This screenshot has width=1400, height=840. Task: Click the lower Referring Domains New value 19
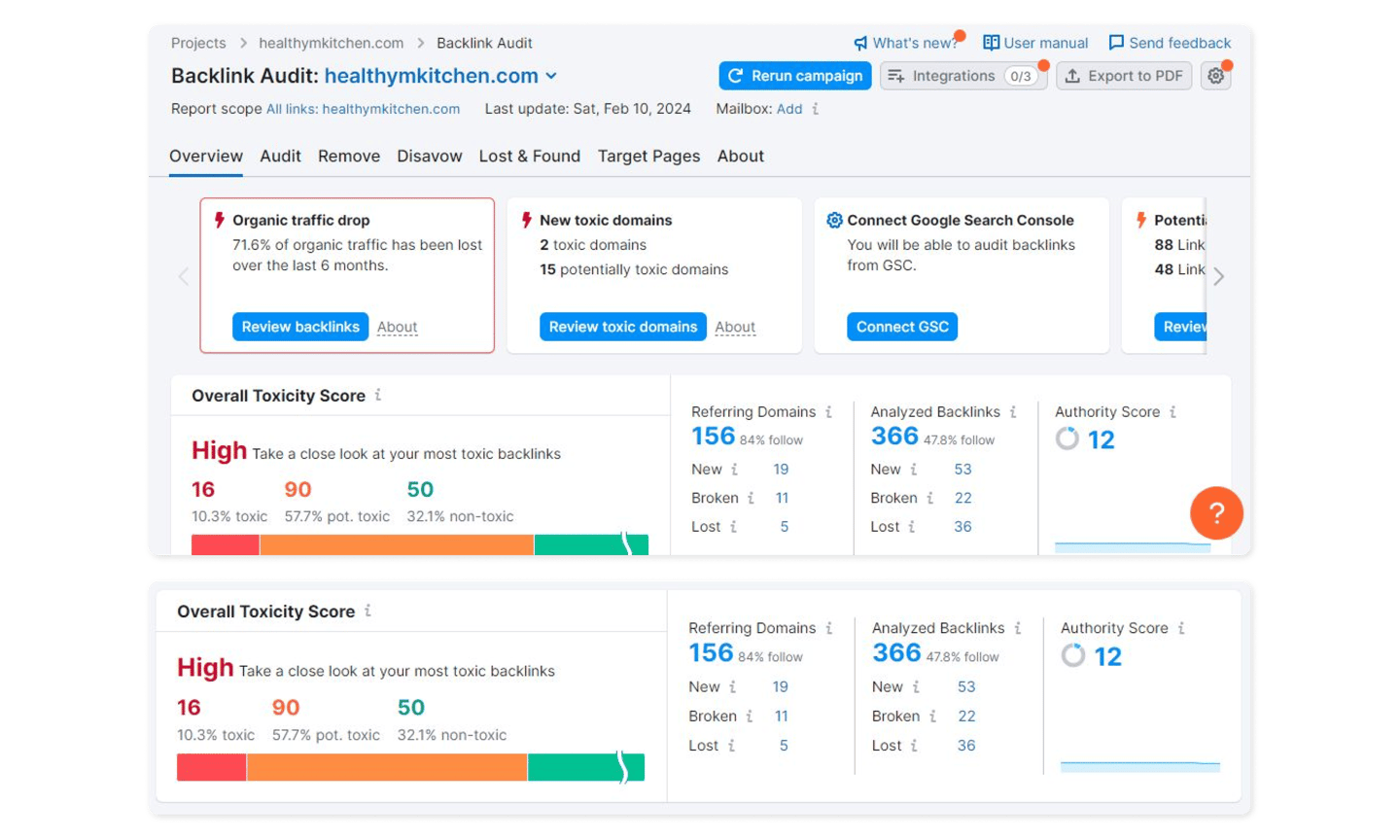(x=780, y=687)
